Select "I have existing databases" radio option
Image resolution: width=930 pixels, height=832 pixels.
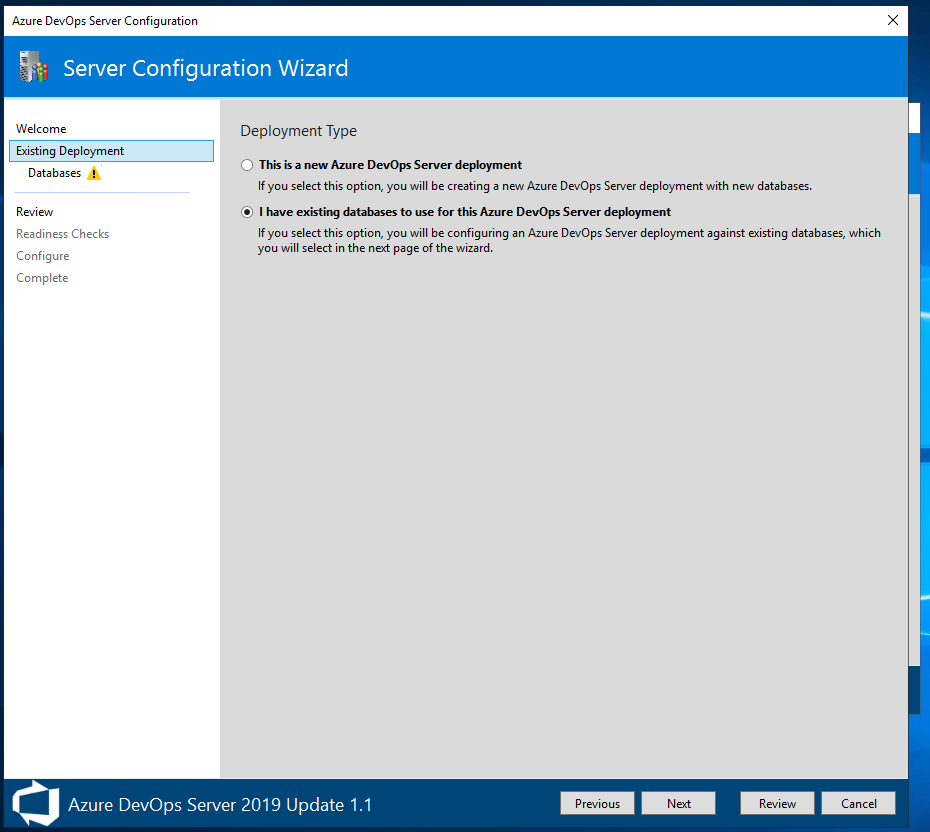pyautogui.click(x=247, y=212)
